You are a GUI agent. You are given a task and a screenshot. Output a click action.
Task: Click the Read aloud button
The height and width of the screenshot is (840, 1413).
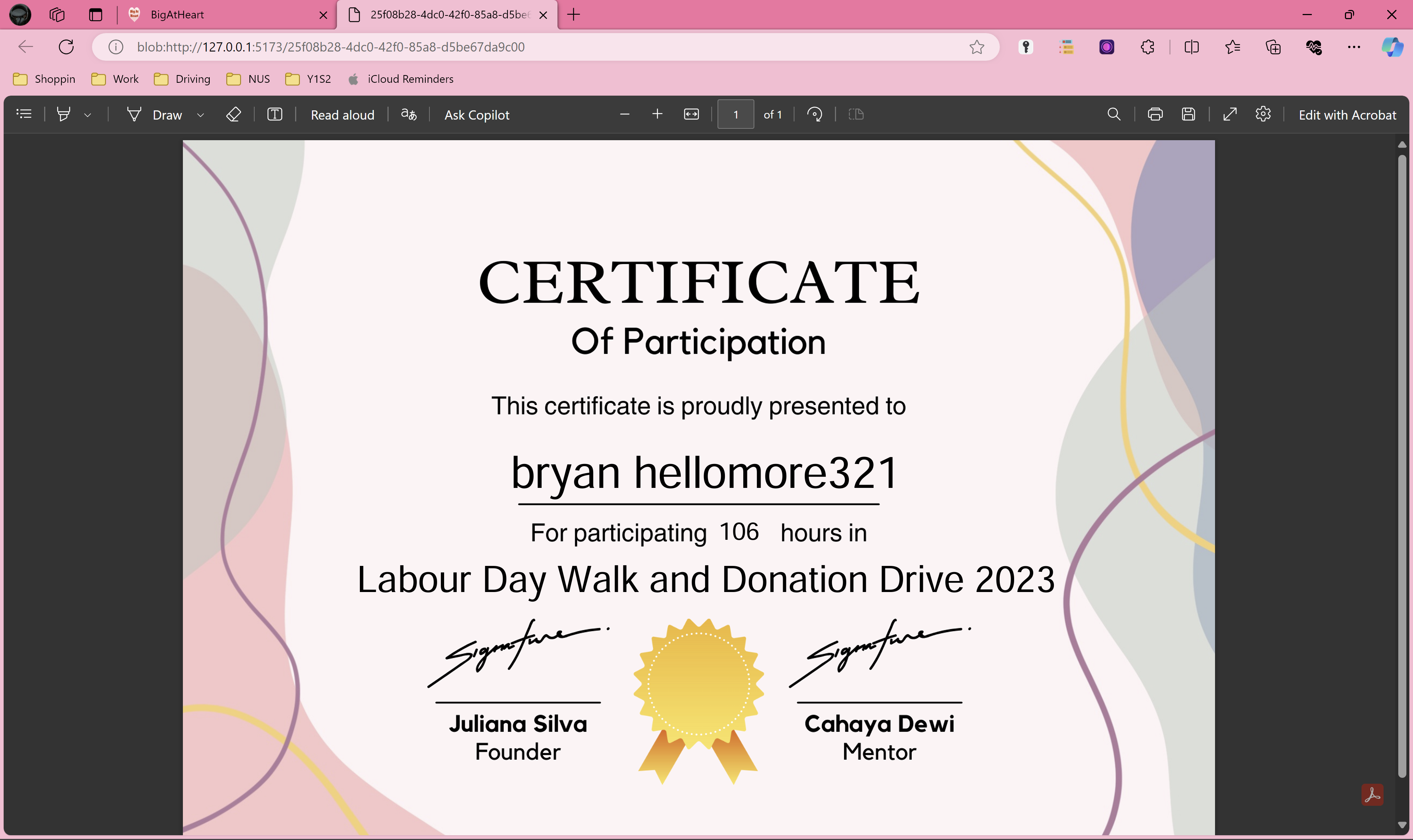[343, 115]
